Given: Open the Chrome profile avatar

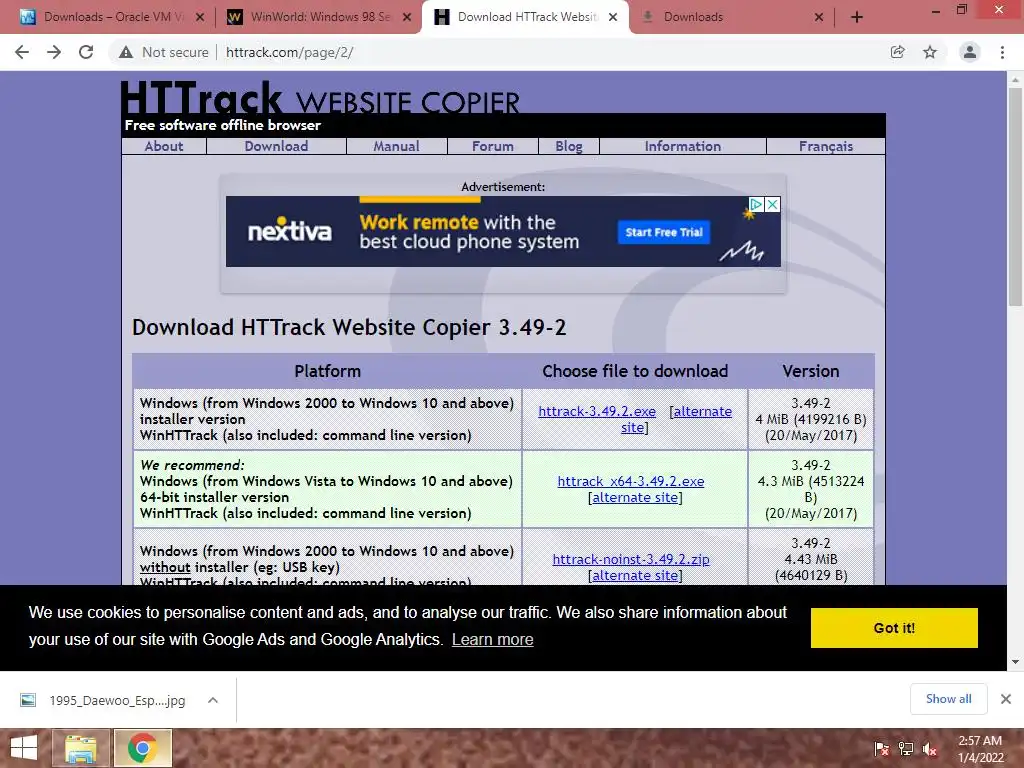Looking at the screenshot, I should [x=970, y=52].
